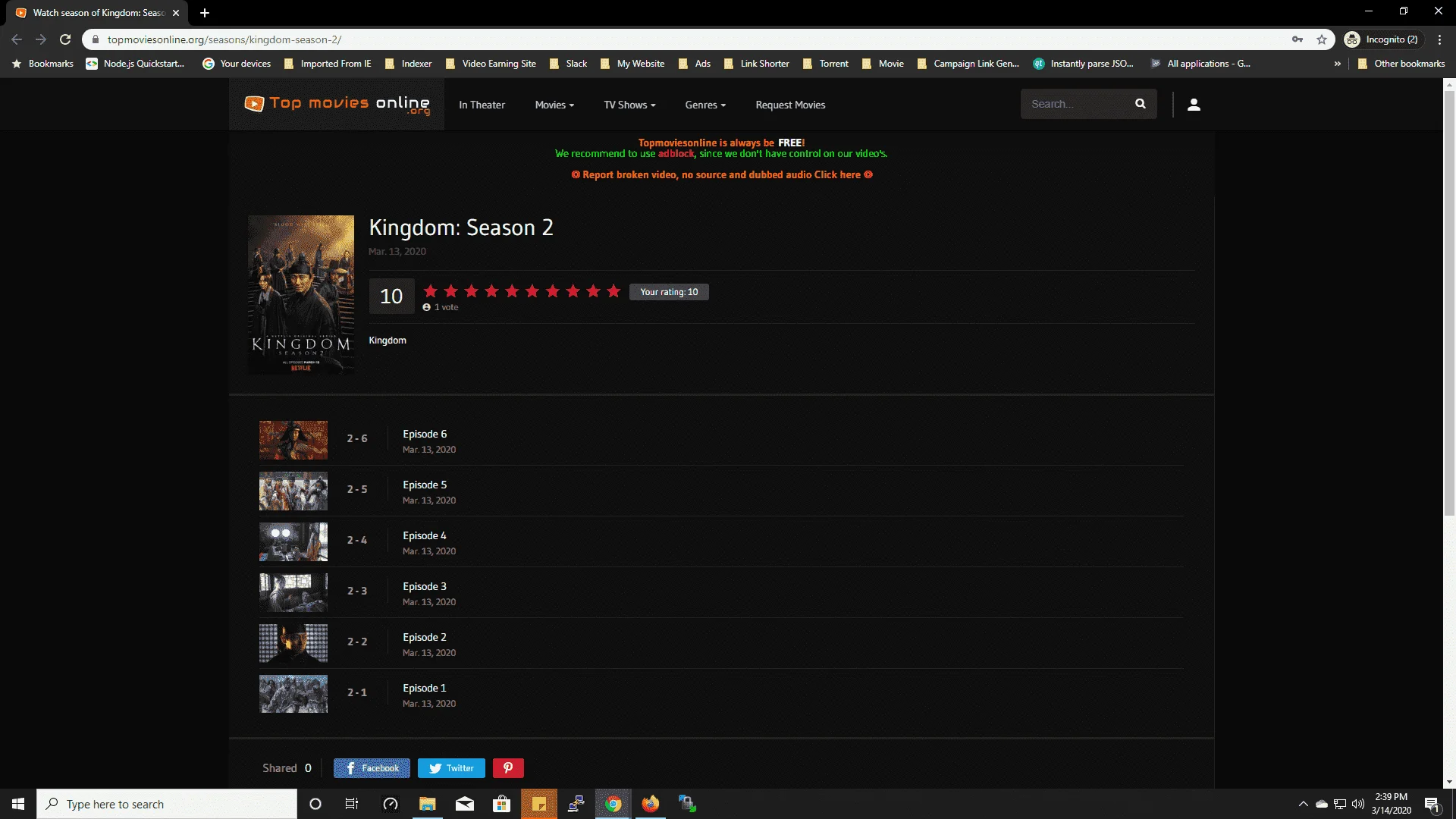Open Cortana from the taskbar
Screen dimensions: 1456x819
tap(315, 804)
